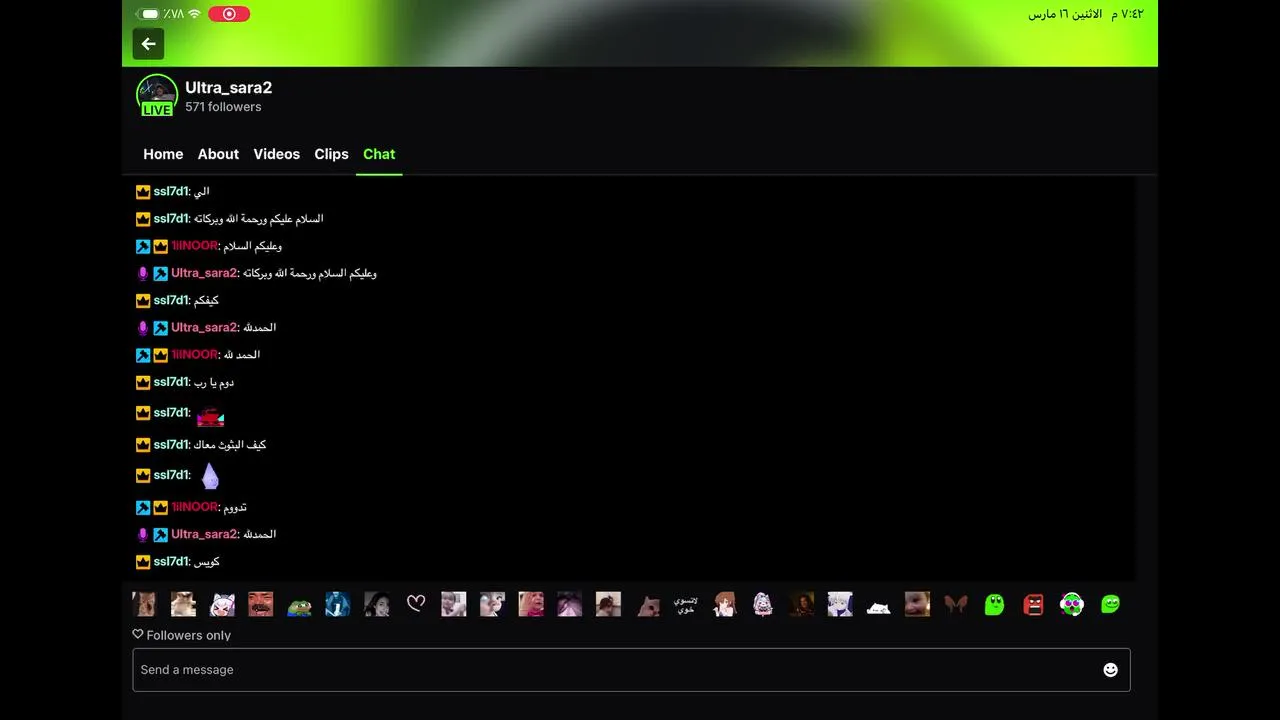Click the crystal gem emote in chat

click(x=210, y=476)
